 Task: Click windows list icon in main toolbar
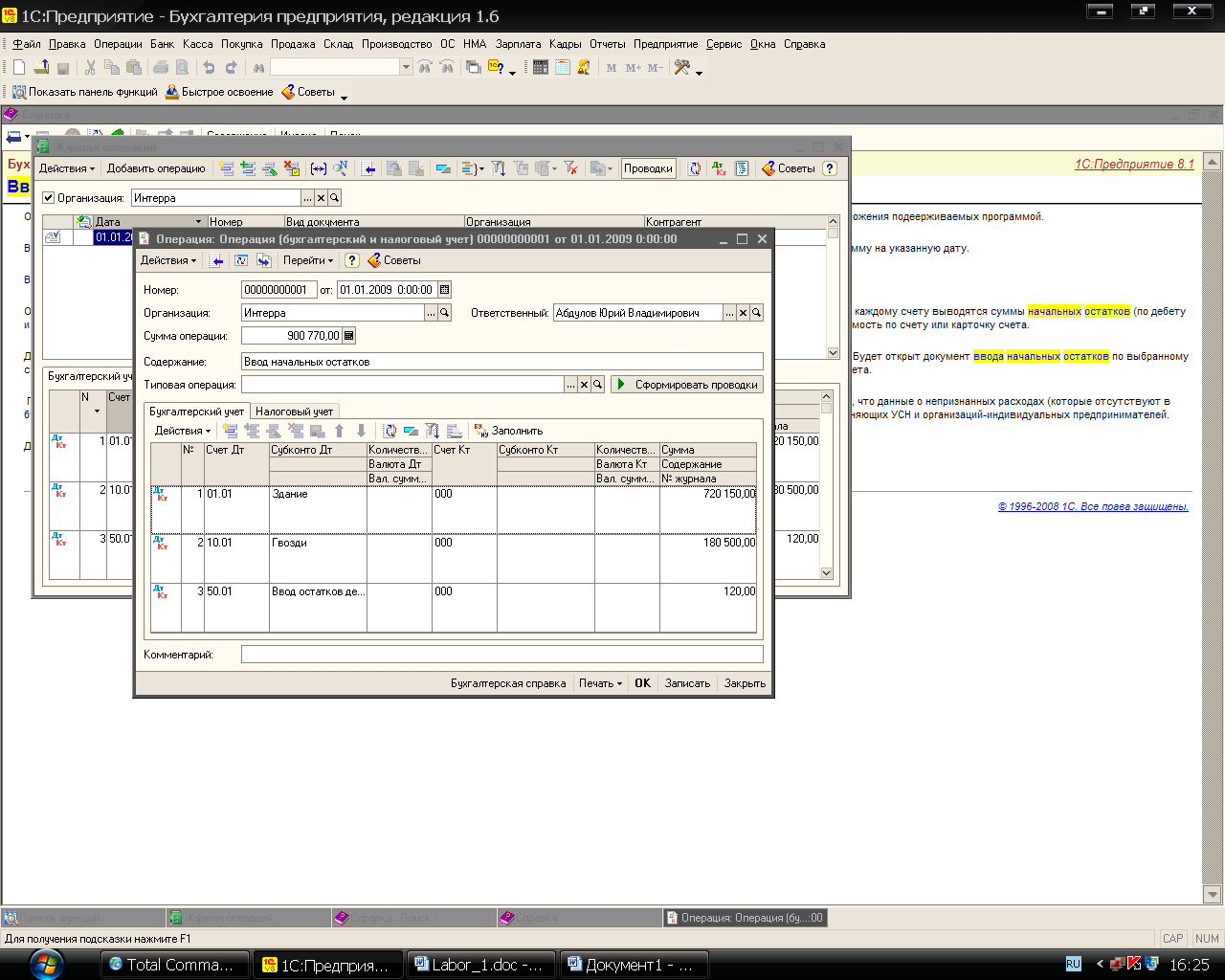tap(474, 67)
